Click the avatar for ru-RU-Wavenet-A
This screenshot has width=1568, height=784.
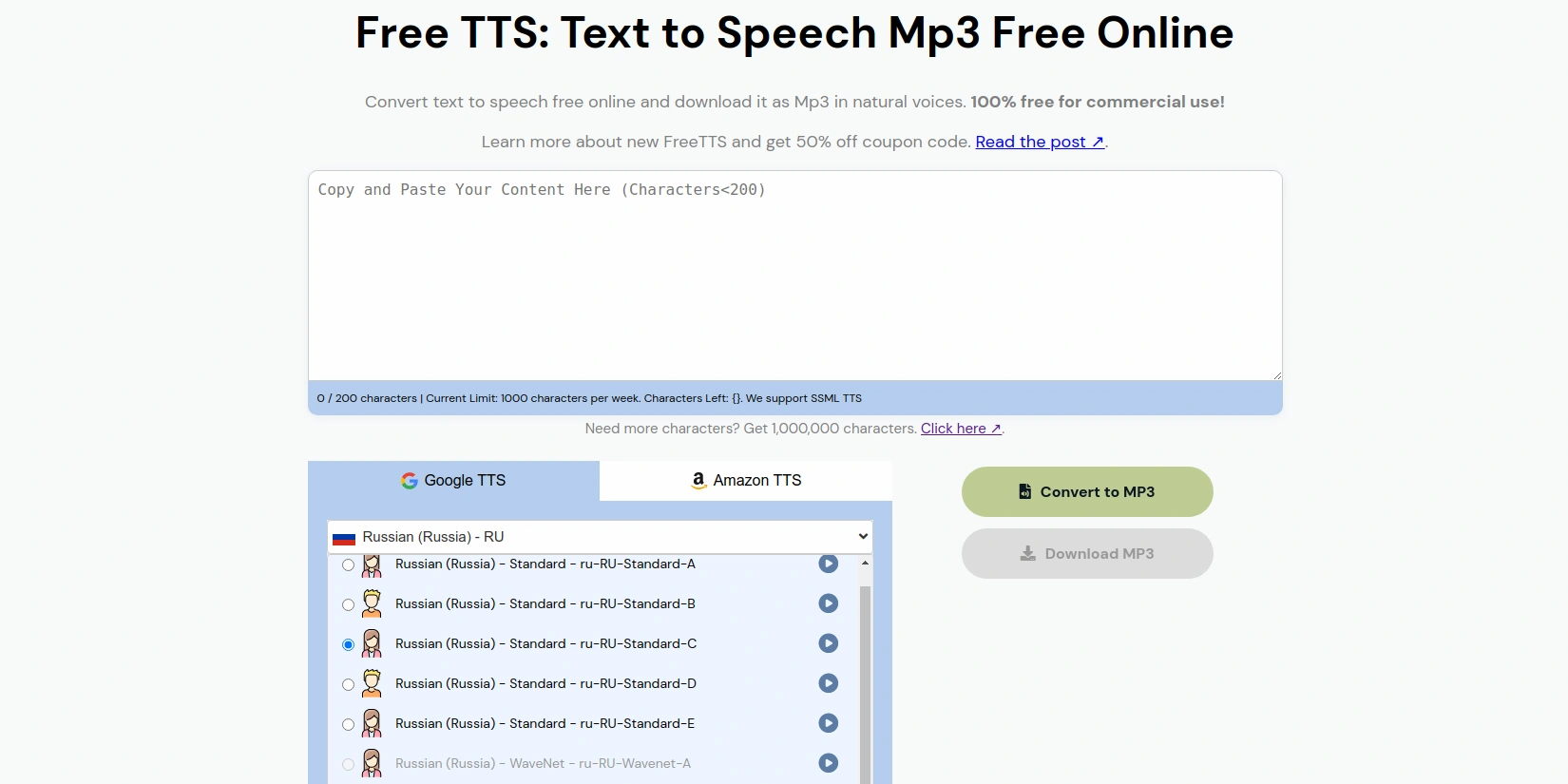point(372,763)
